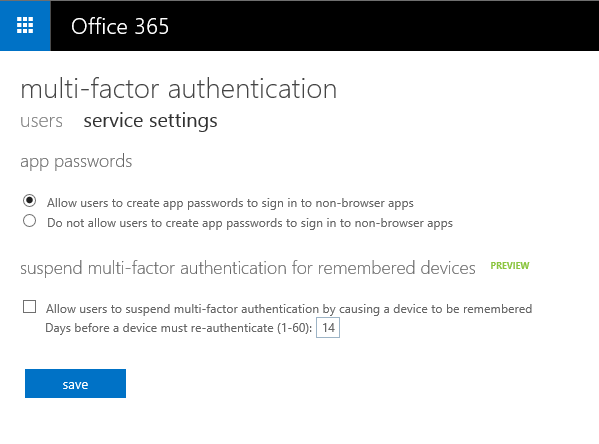Select the Allow users to create app passwords radio

click(x=29, y=201)
